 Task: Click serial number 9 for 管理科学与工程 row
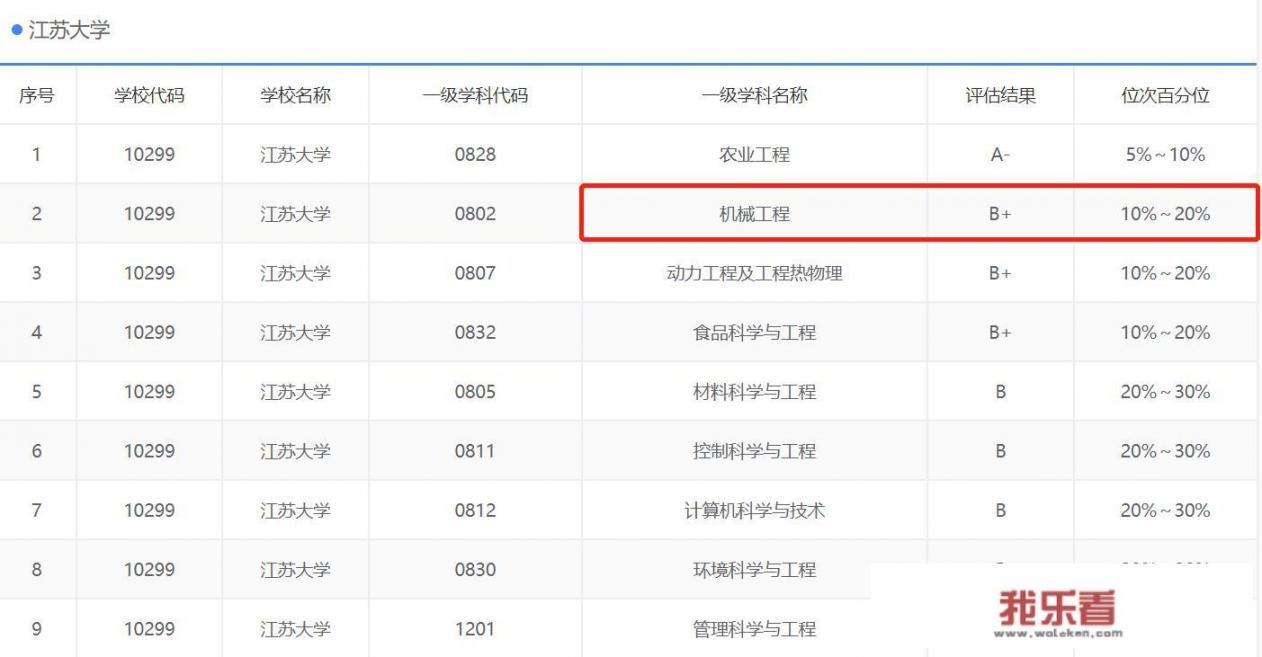point(37,629)
